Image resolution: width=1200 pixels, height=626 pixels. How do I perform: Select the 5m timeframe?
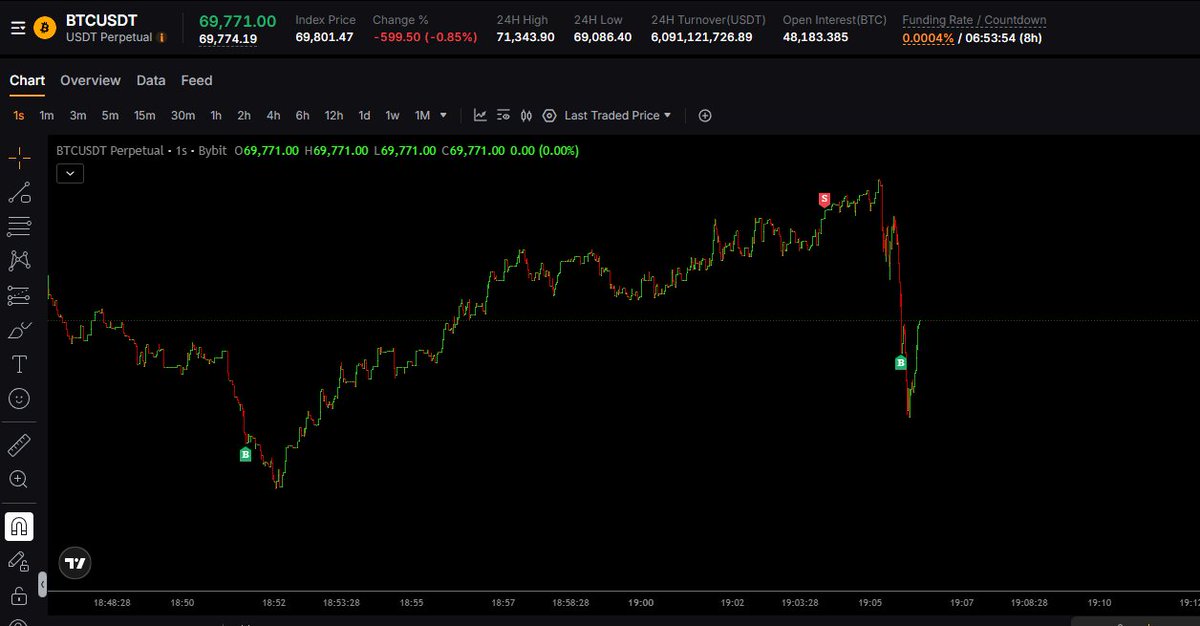coord(110,115)
